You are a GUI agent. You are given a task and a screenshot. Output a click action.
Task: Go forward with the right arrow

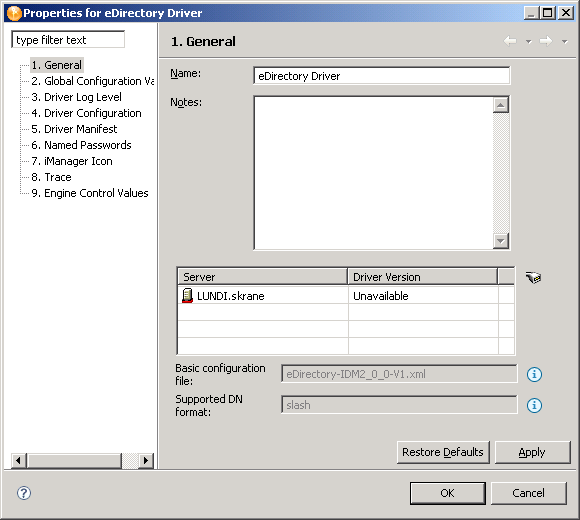[x=546, y=41]
